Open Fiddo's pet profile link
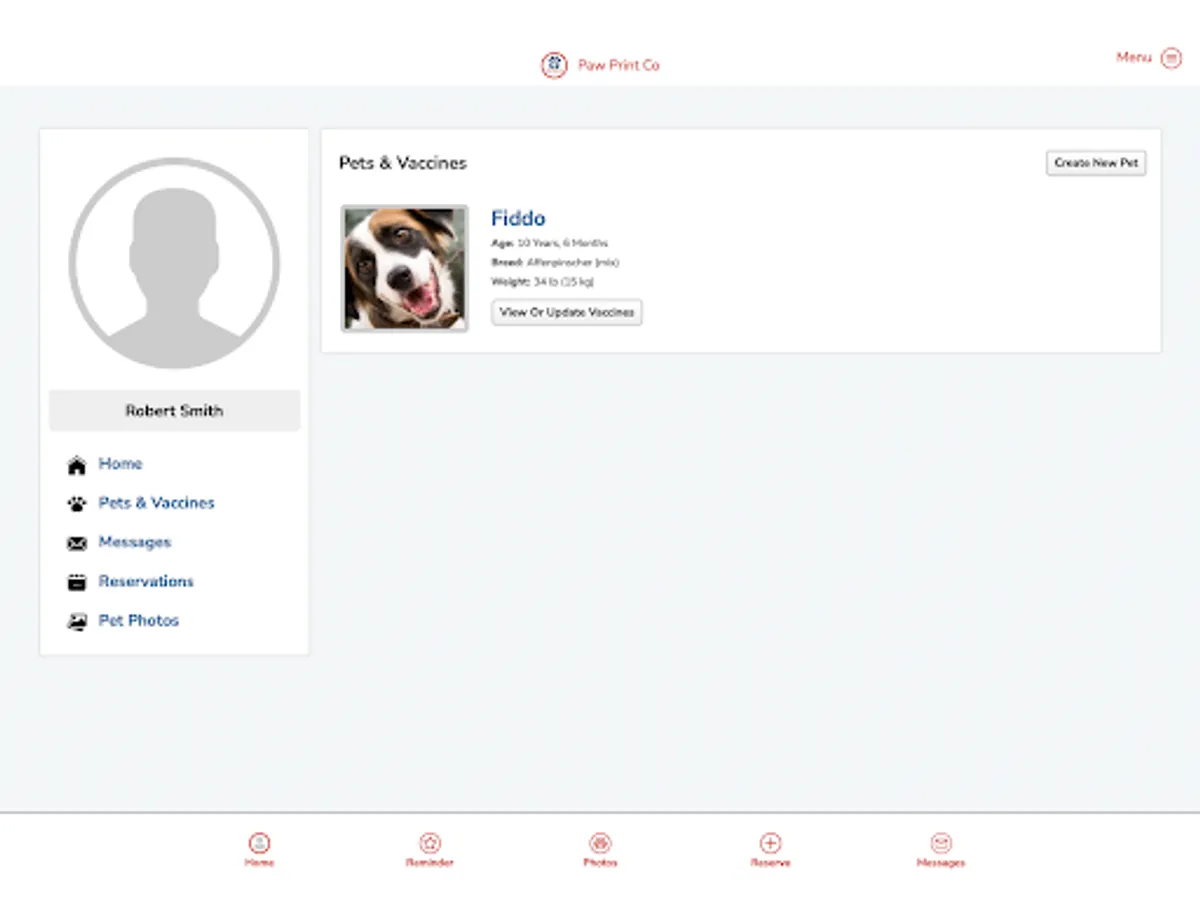Image resolution: width=1200 pixels, height=900 pixels. pos(518,218)
